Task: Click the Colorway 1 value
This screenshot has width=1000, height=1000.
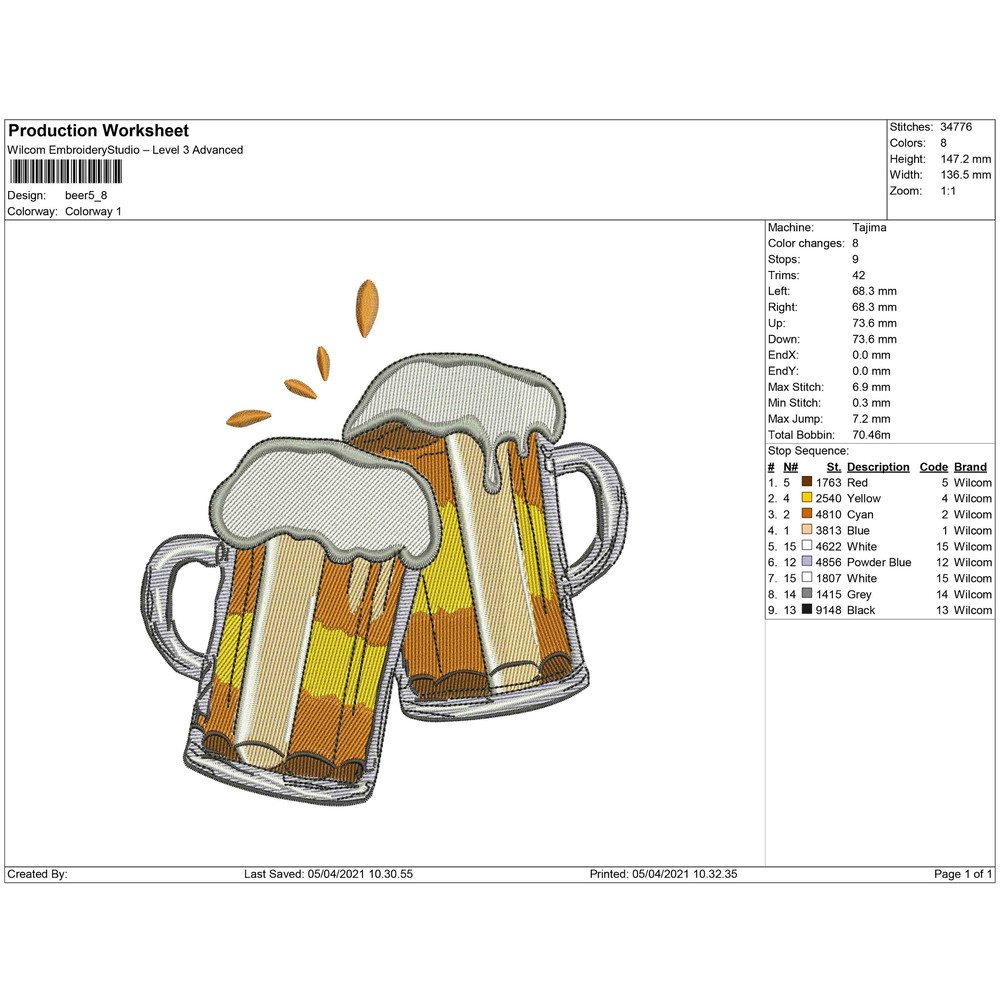Action: [93, 212]
